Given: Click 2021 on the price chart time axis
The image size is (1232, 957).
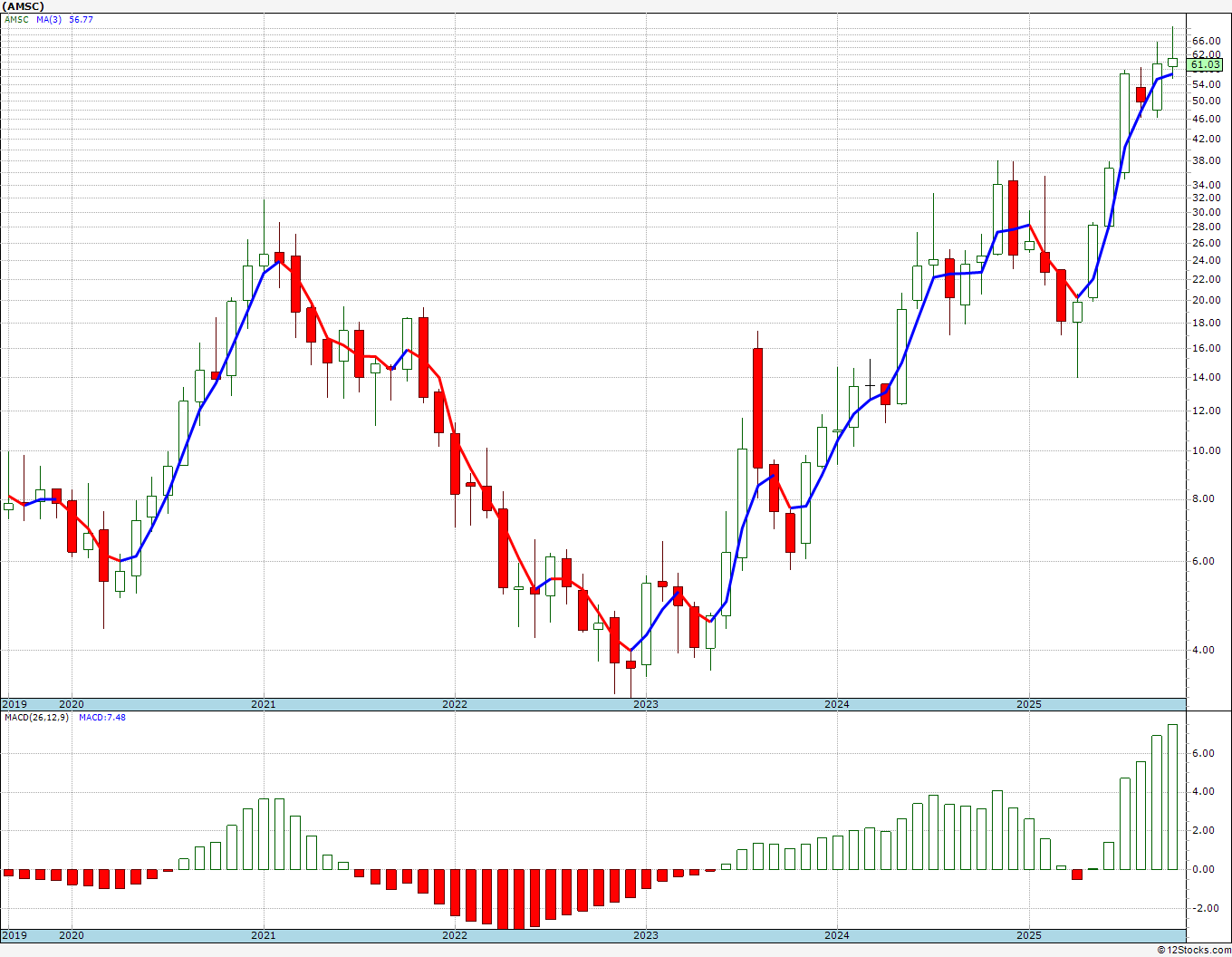Looking at the screenshot, I should click(263, 704).
